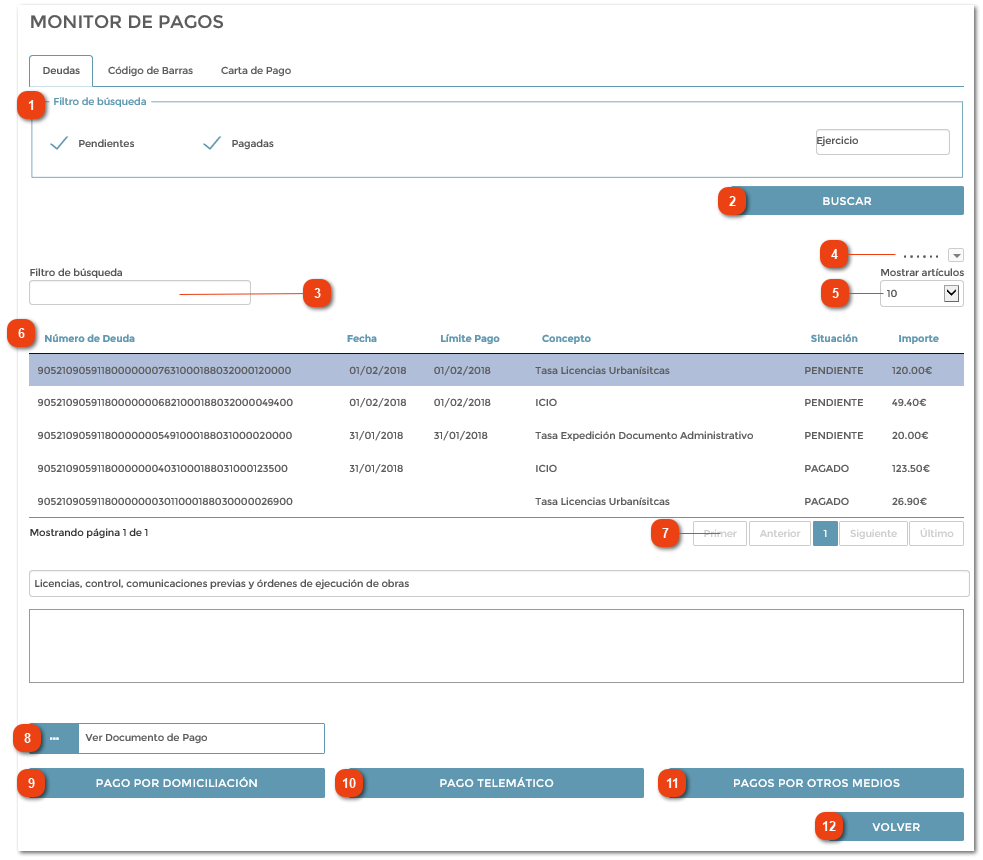Open the small export options dropdown arrow
Screen dimensions: 983x860
955,255
